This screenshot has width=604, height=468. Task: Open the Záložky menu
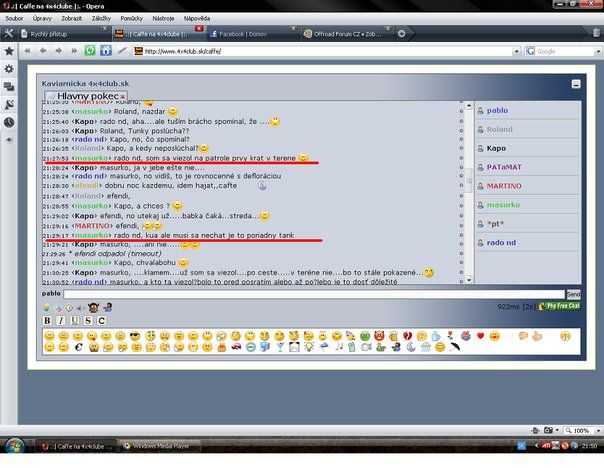coord(101,18)
